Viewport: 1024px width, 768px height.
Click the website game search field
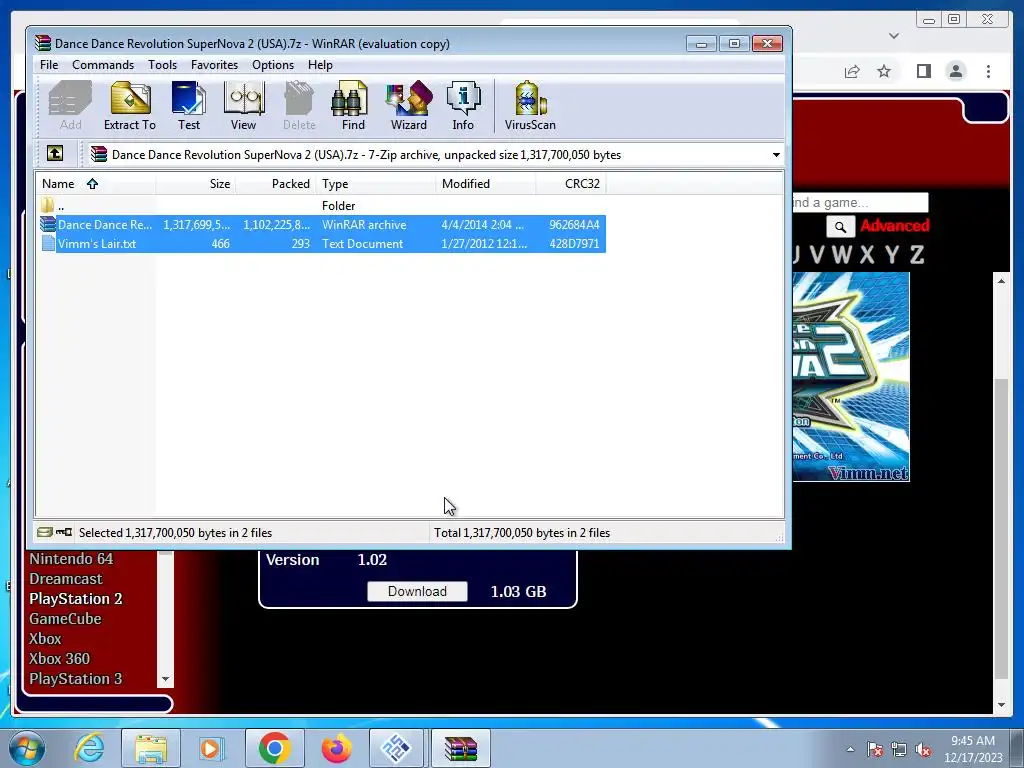click(860, 202)
